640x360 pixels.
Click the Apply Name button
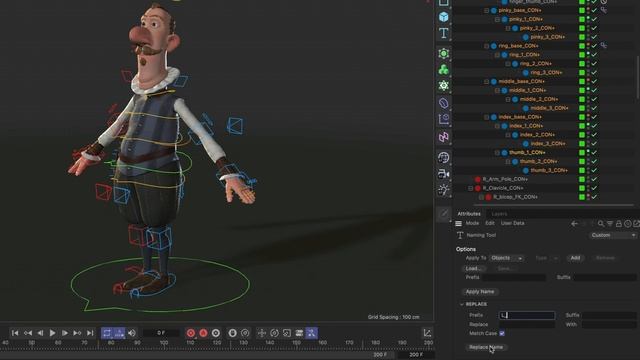point(480,292)
